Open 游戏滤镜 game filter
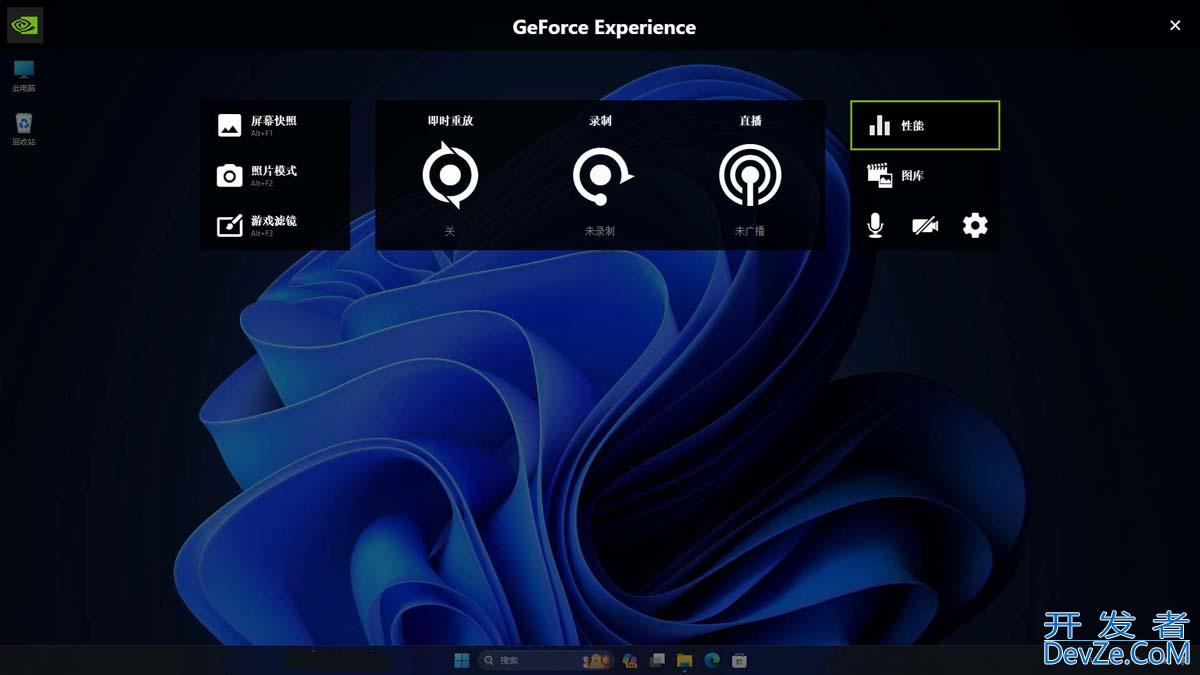Screen dimensions: 1200x675 click(274, 225)
